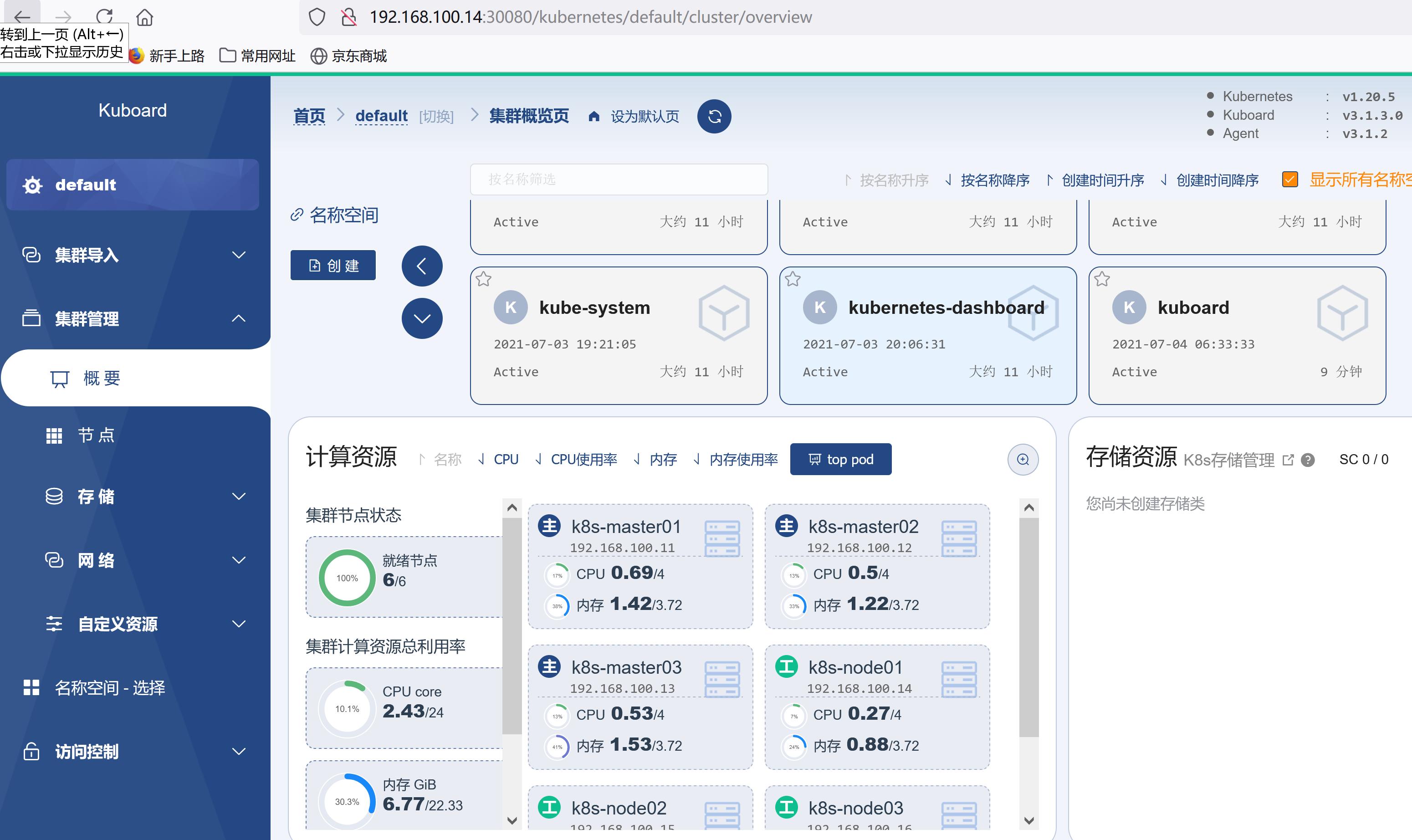Expand the 存储 sidebar section
This screenshot has width=1412, height=840.
(x=96, y=497)
